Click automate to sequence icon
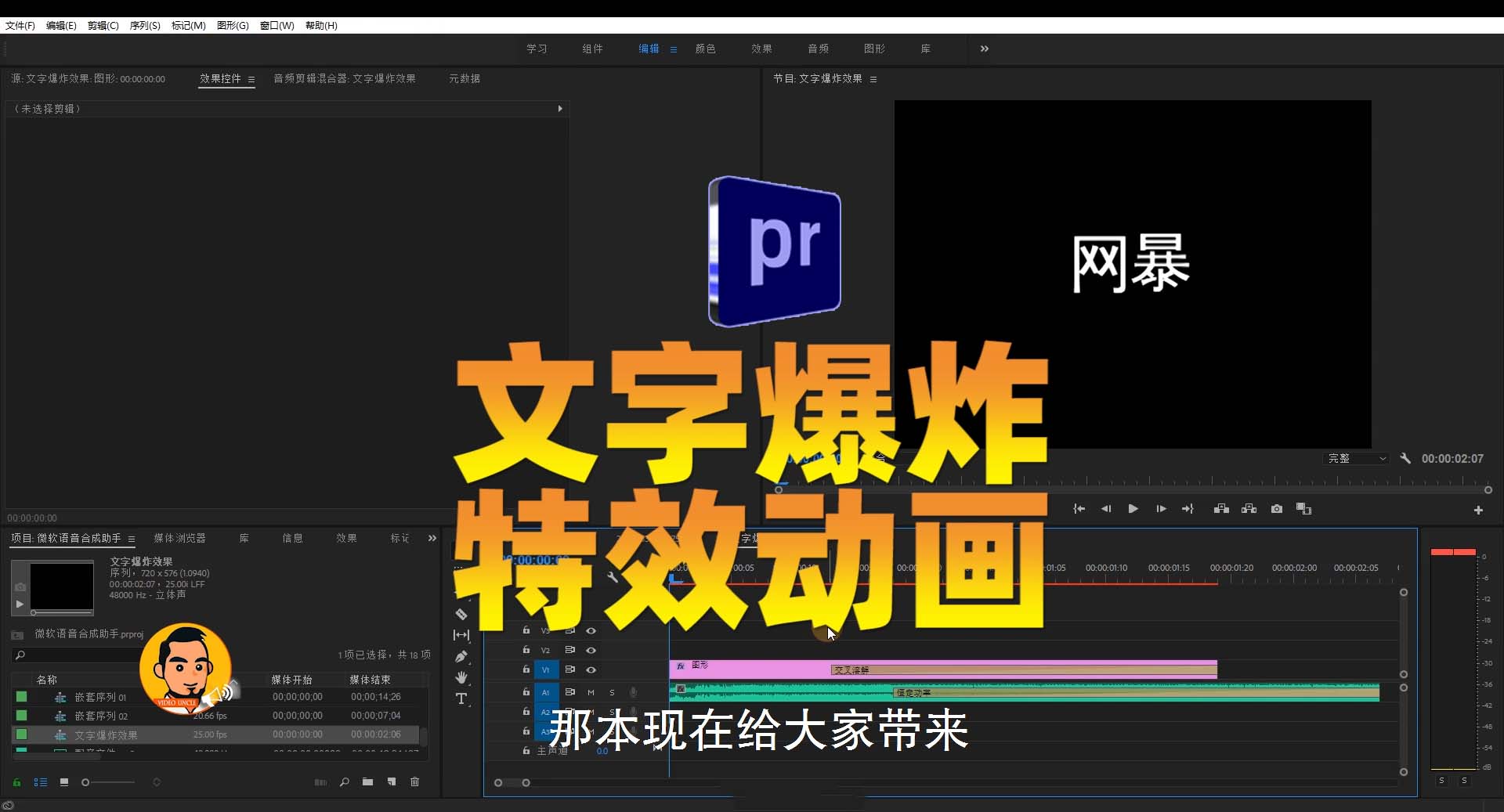 pos(320,782)
